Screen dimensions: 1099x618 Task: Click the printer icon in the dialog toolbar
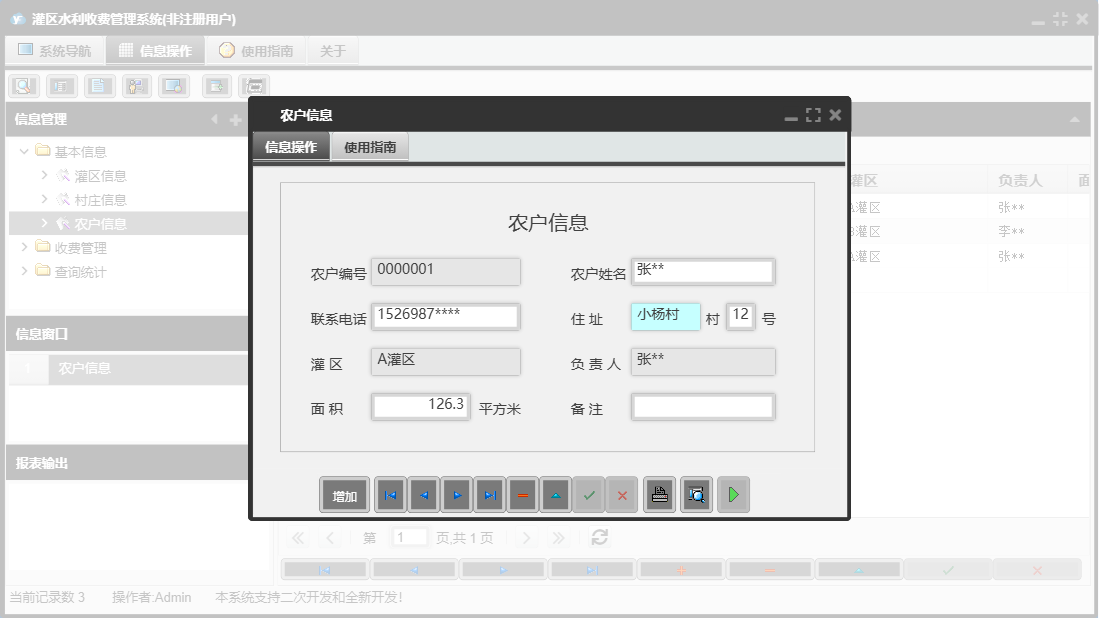(659, 494)
